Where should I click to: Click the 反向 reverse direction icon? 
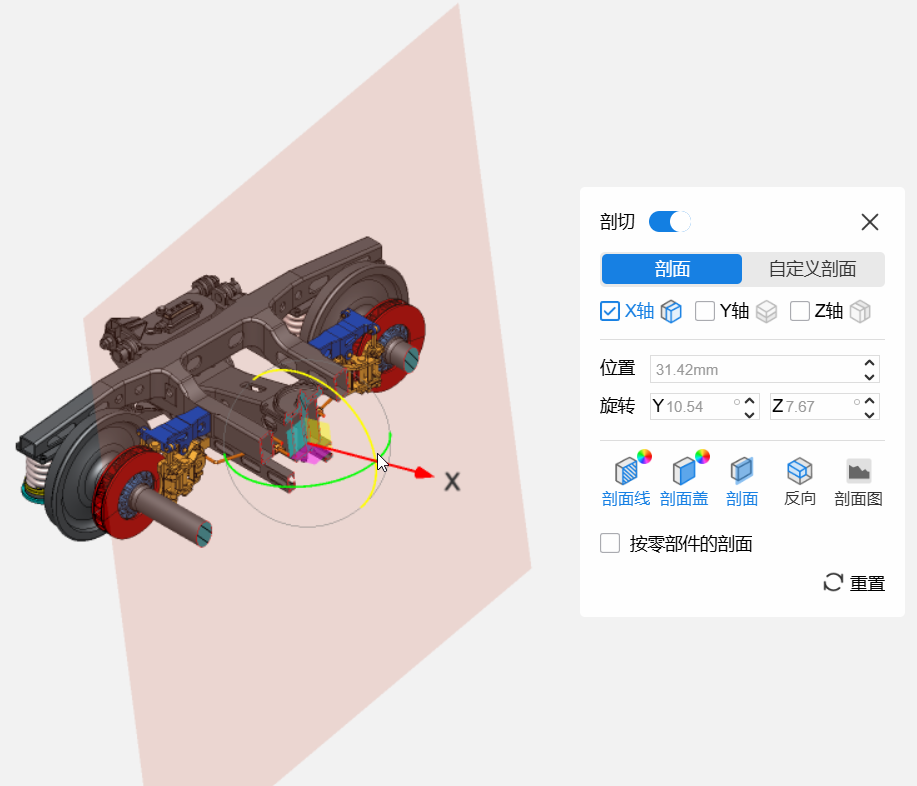point(799,470)
